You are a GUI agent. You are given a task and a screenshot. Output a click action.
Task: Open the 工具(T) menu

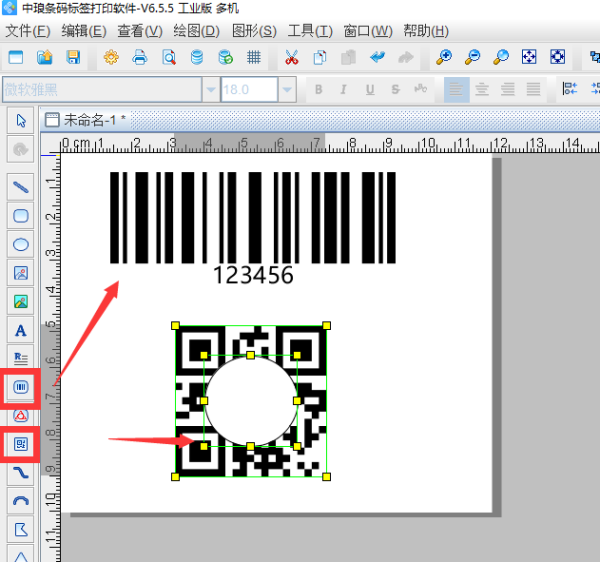coord(310,31)
